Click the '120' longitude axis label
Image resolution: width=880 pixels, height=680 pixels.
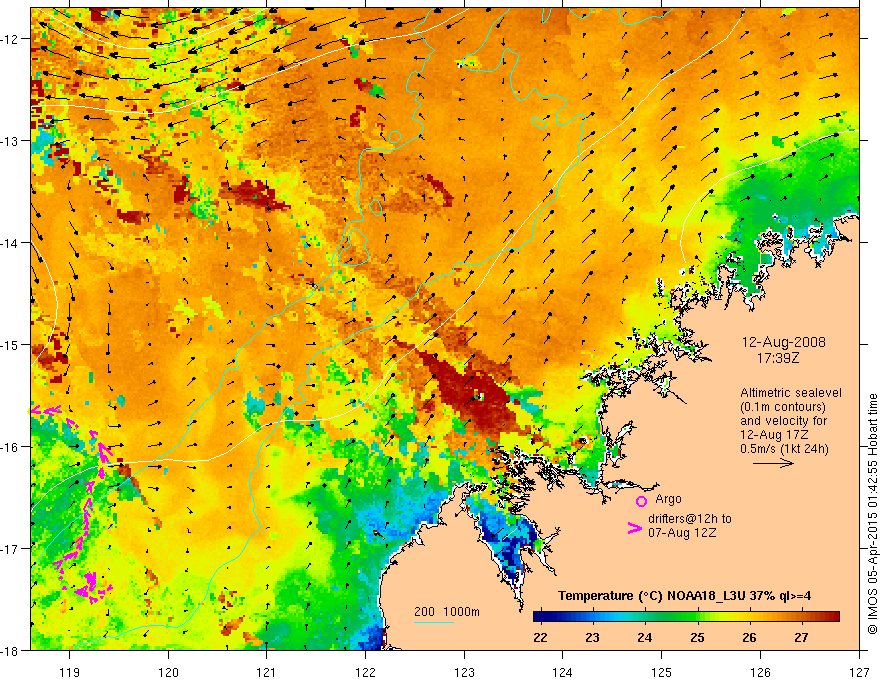pyautogui.click(x=168, y=672)
